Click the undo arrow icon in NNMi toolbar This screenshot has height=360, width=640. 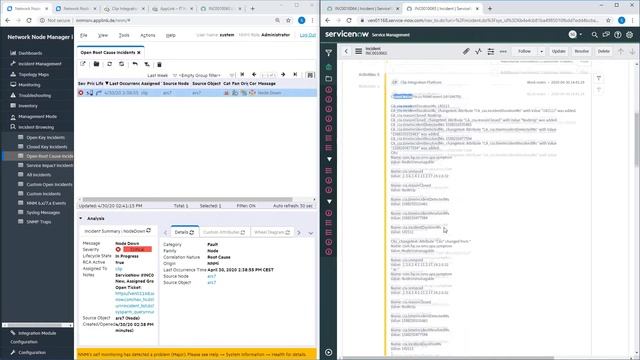135,64
